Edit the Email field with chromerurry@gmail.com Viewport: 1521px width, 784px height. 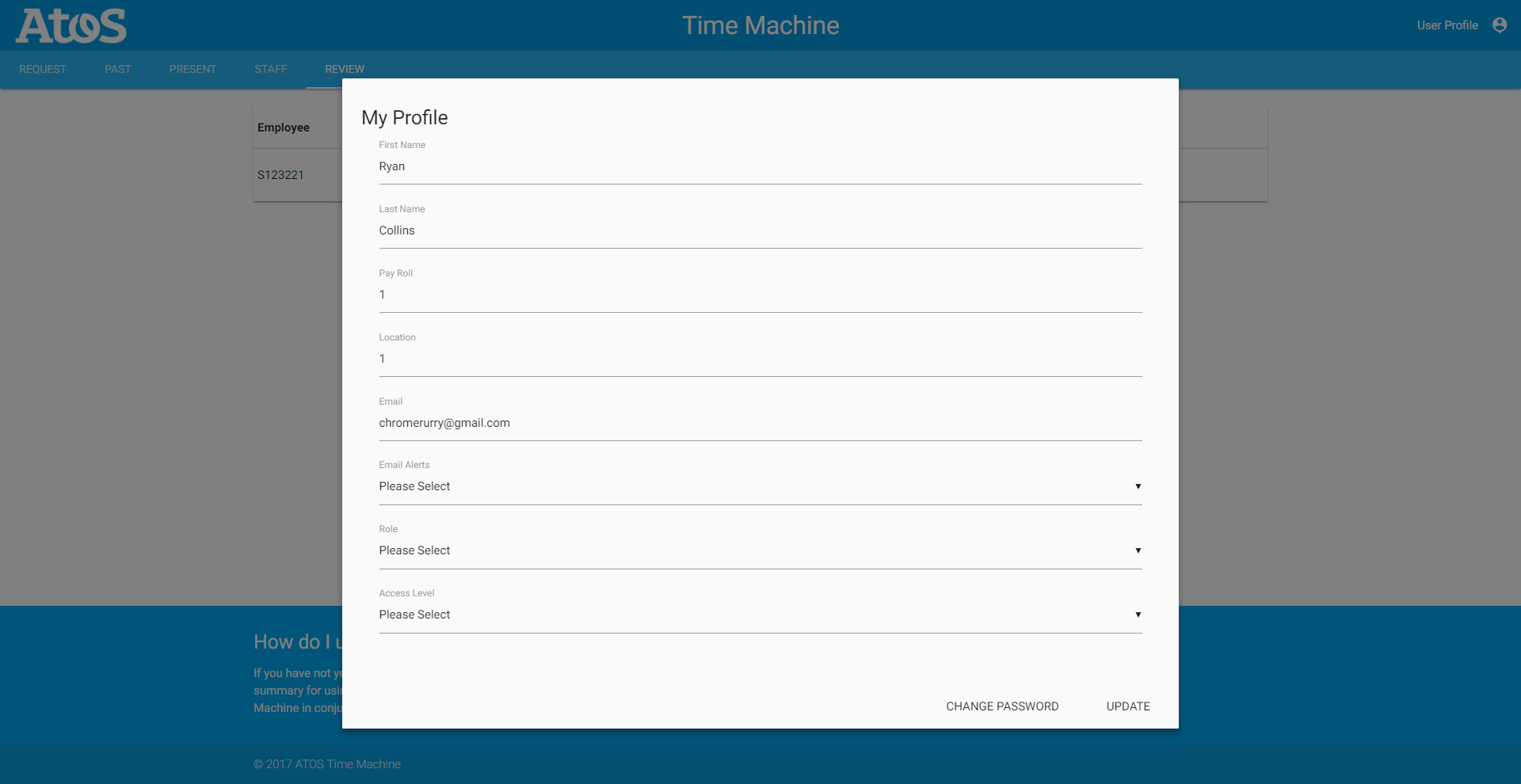click(x=760, y=424)
